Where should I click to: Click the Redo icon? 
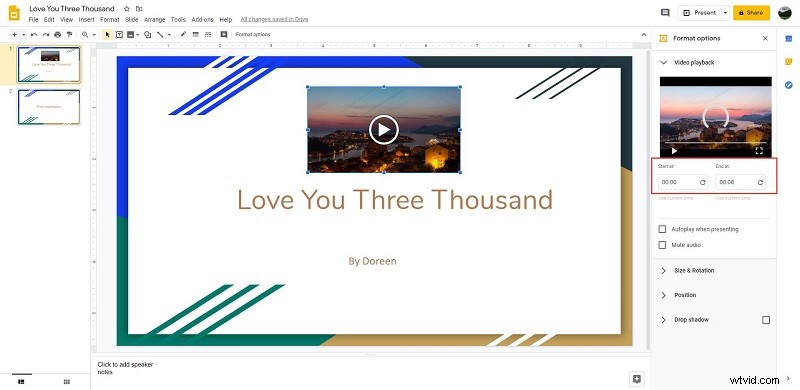pyautogui.click(x=46, y=35)
